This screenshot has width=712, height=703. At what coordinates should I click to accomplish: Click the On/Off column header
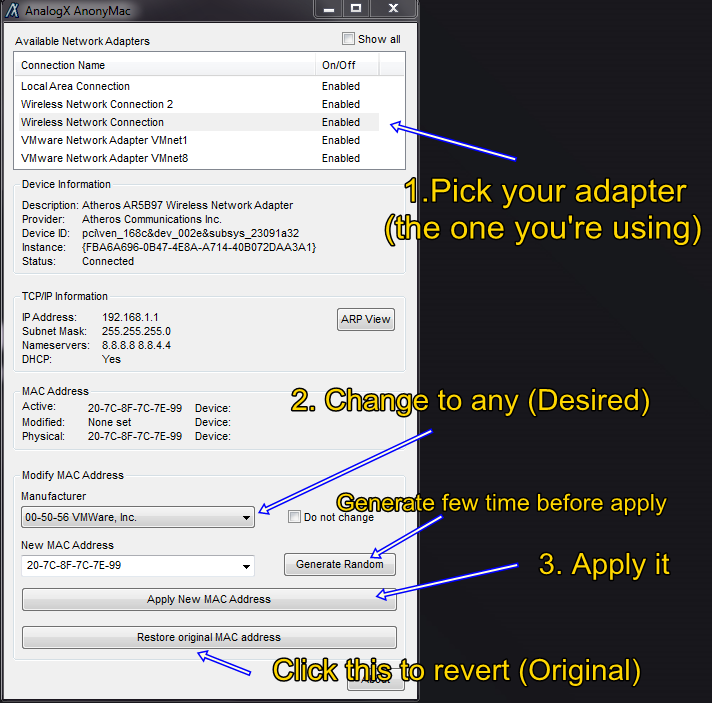tap(347, 65)
